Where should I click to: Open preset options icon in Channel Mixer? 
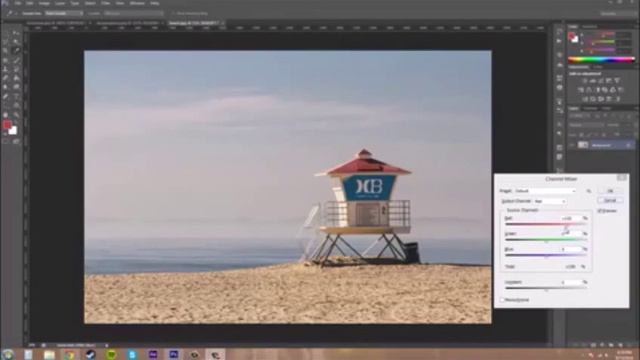pyautogui.click(x=589, y=191)
